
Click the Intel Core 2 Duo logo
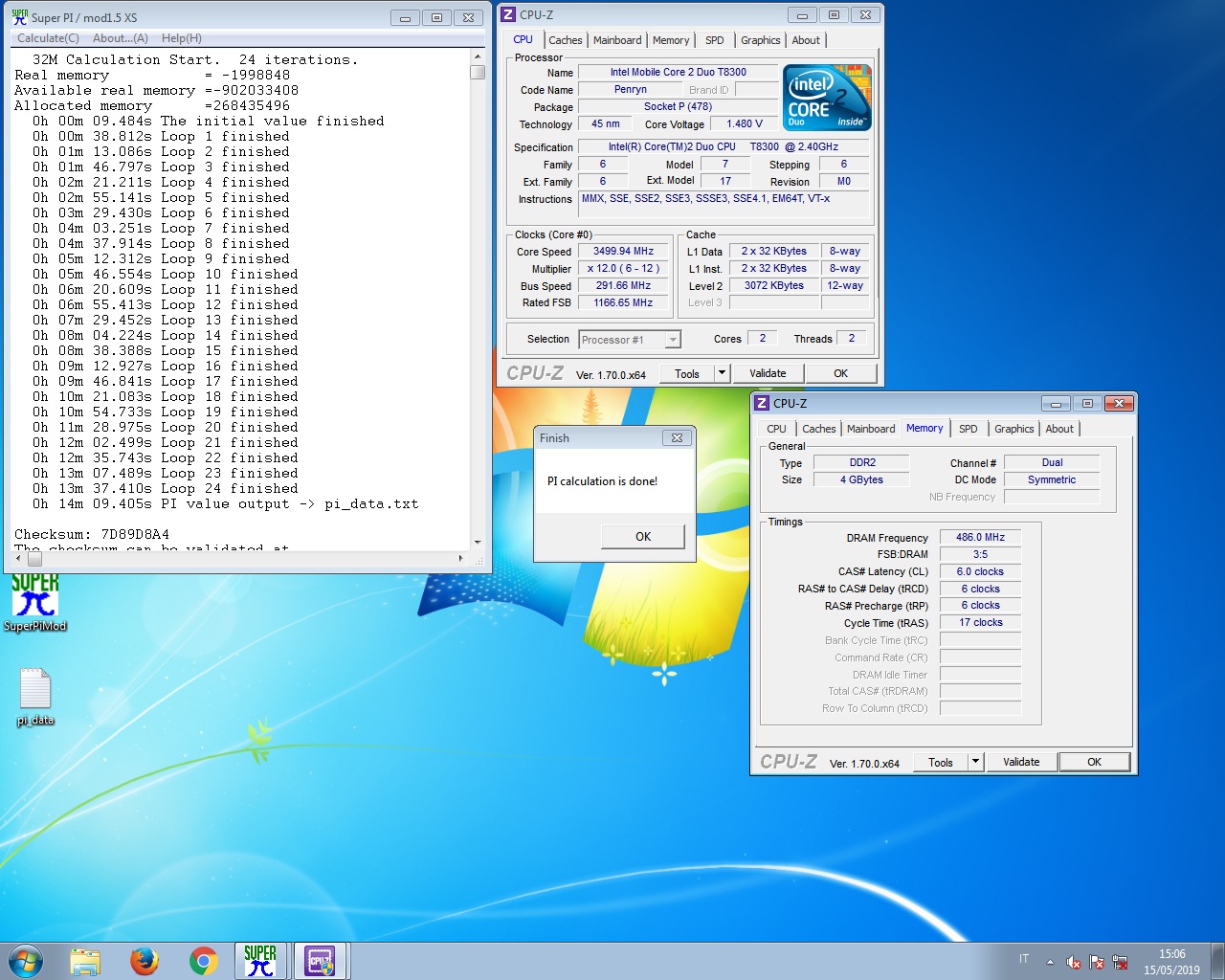827,97
